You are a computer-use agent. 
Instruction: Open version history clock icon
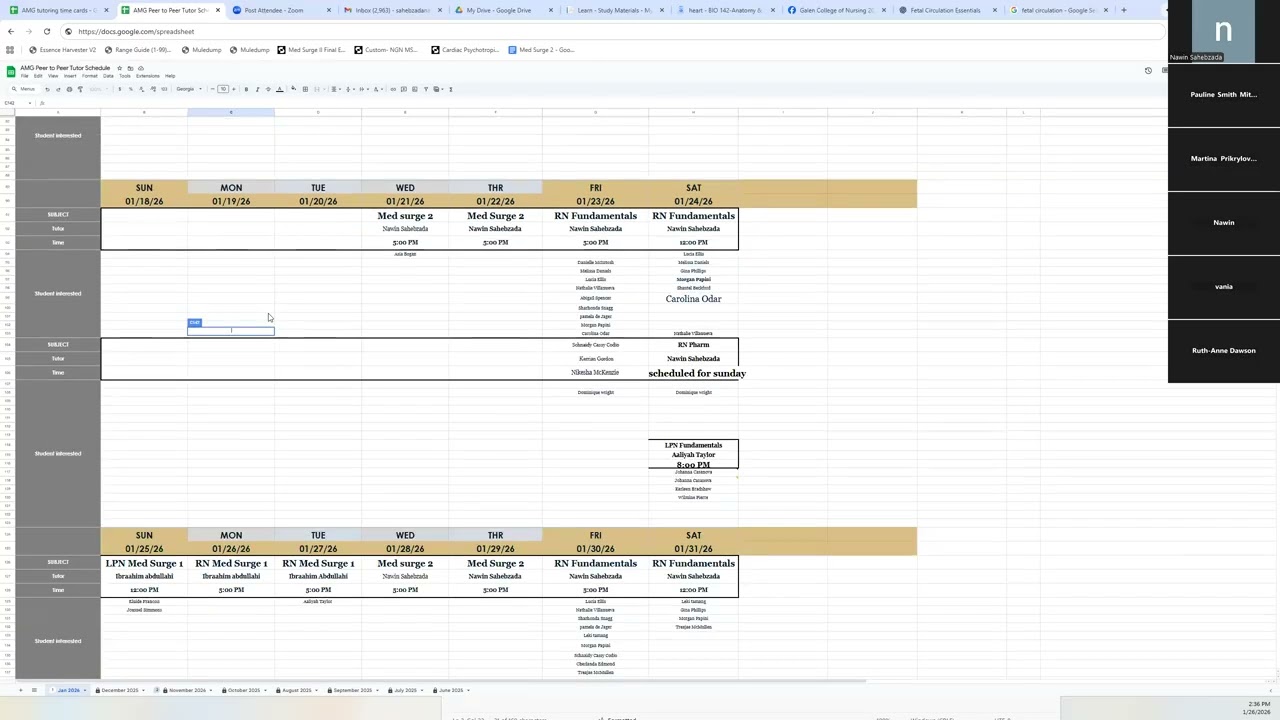(x=1148, y=71)
